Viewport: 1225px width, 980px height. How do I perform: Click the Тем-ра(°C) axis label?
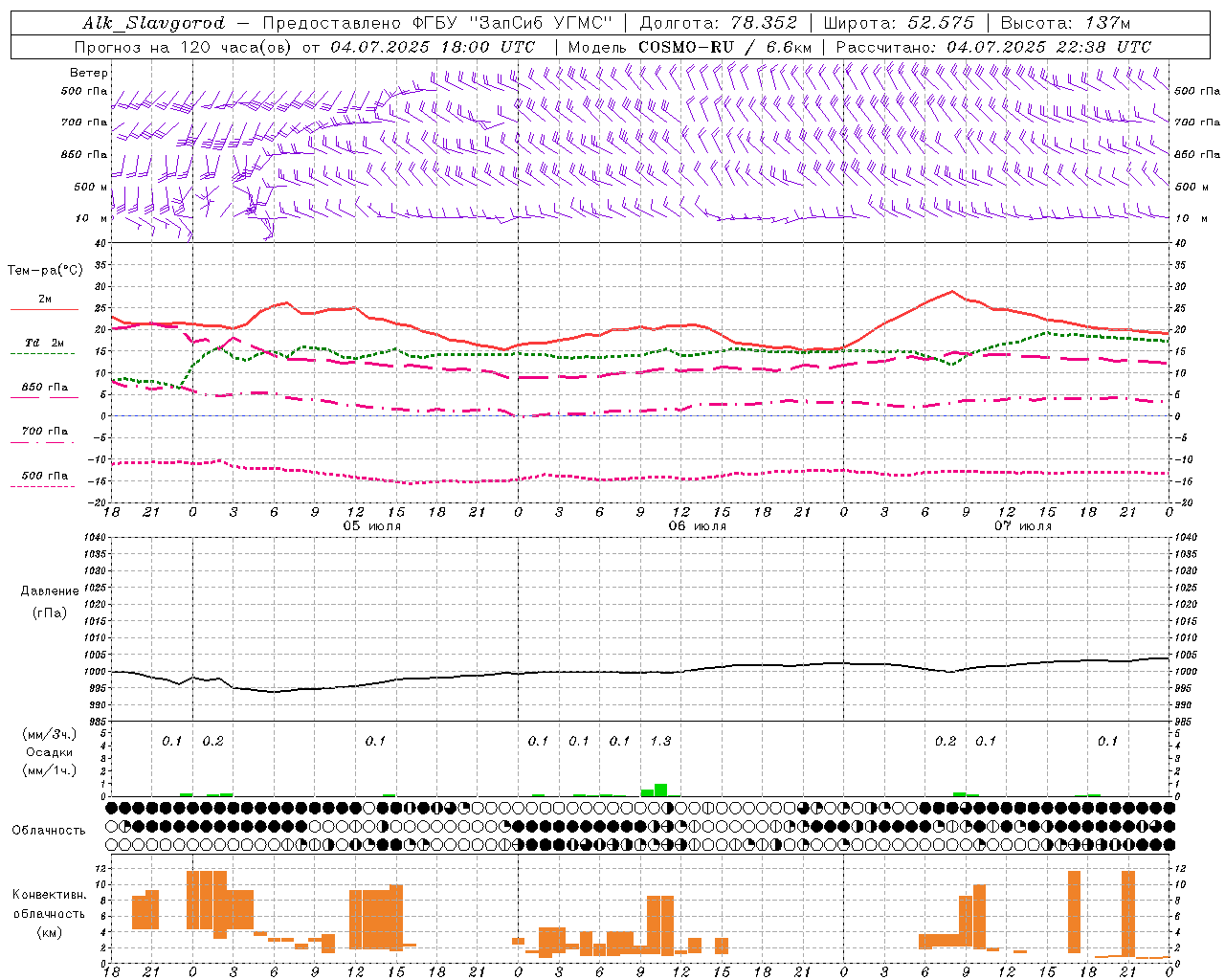click(45, 271)
